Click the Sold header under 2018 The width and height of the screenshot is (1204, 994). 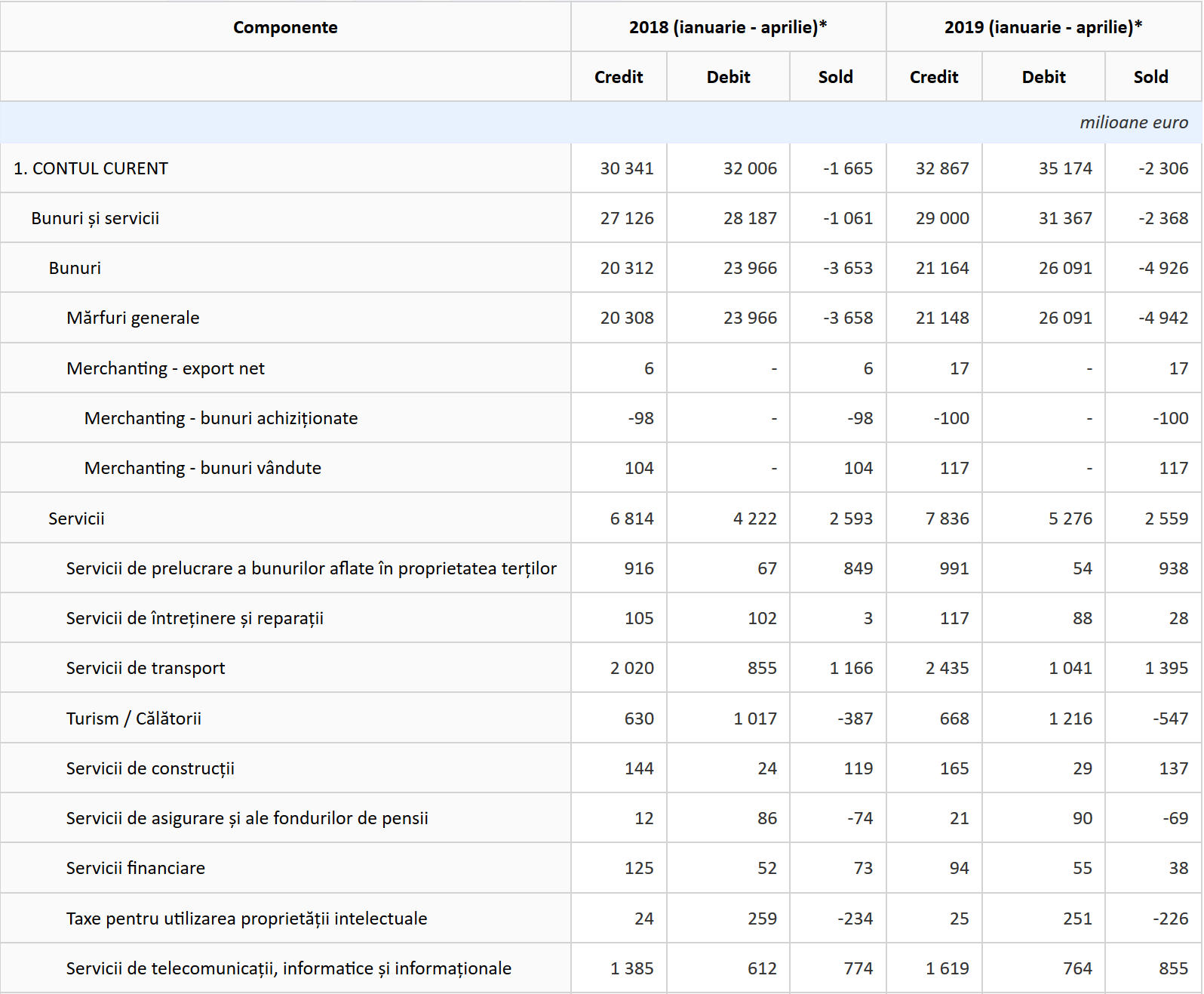tap(835, 77)
